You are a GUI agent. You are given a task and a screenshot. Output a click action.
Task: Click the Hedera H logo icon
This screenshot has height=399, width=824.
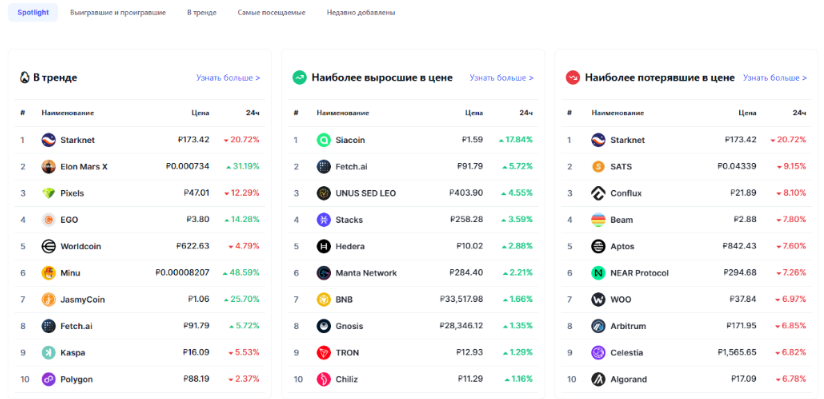pyautogui.click(x=323, y=246)
